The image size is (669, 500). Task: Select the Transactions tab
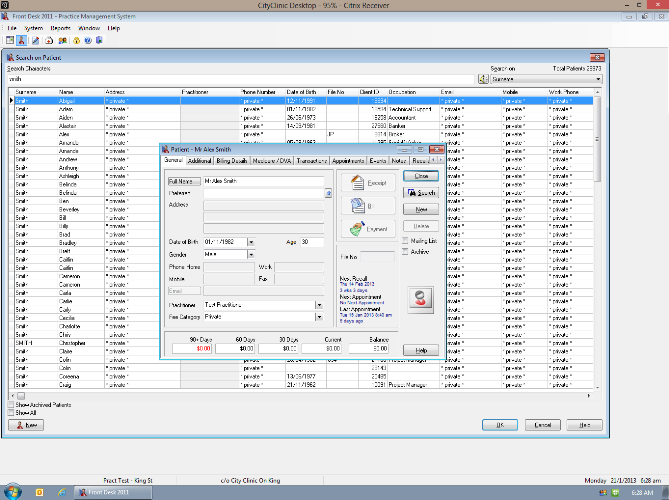tap(311, 160)
